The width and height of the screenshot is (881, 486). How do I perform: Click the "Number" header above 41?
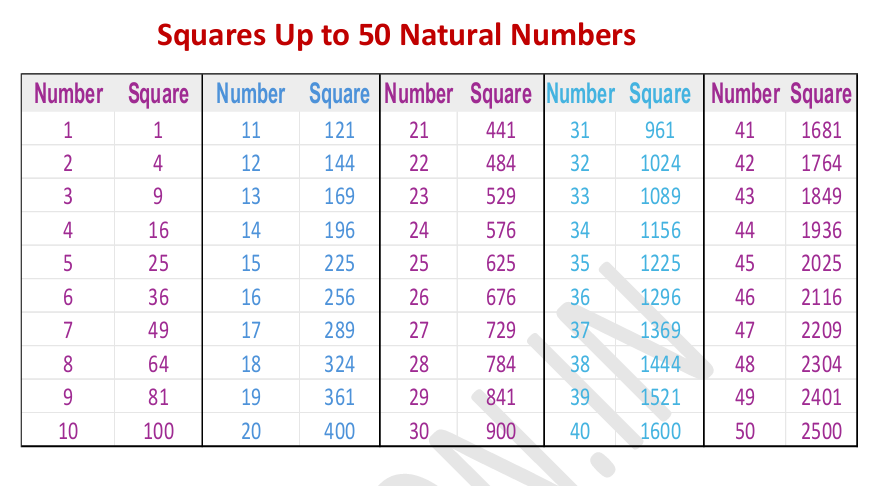[746, 93]
